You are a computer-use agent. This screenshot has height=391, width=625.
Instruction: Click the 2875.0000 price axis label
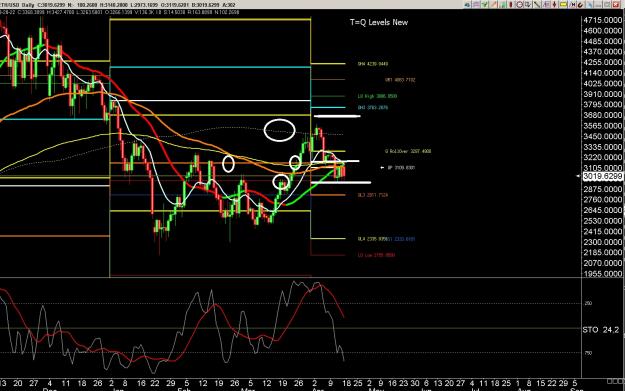coord(602,189)
